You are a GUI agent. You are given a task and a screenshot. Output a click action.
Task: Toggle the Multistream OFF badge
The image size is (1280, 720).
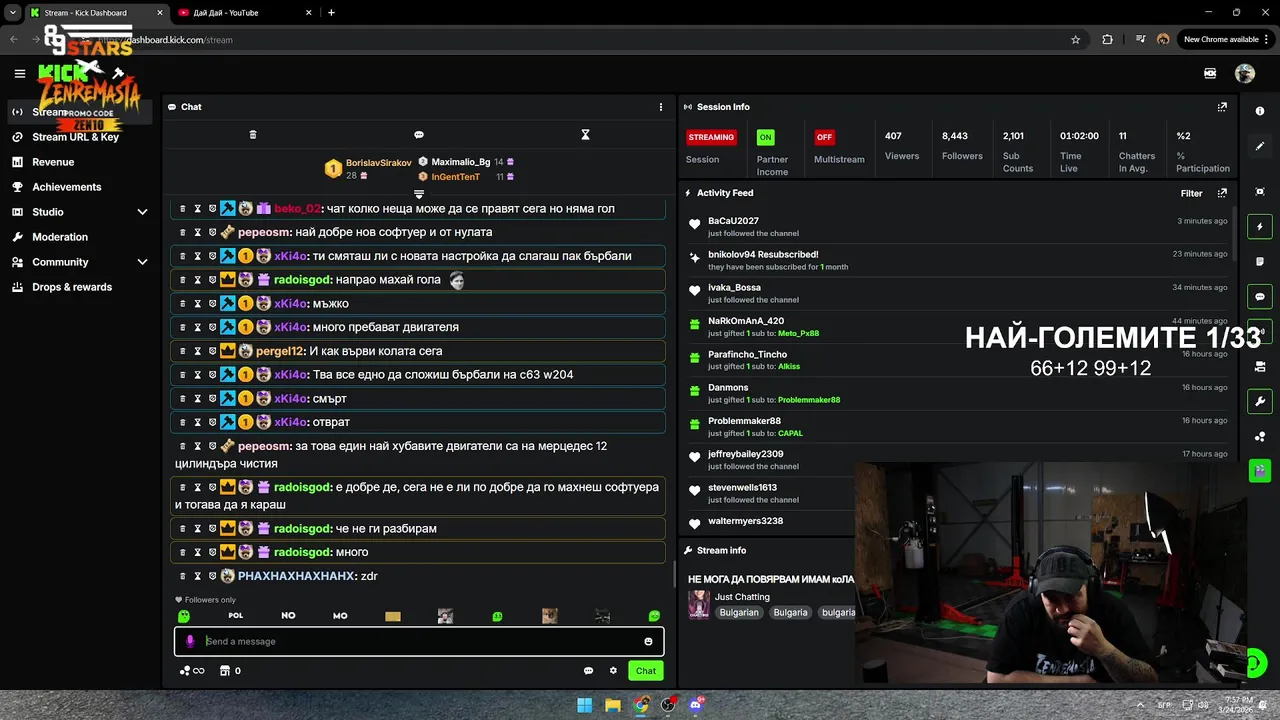(x=824, y=137)
